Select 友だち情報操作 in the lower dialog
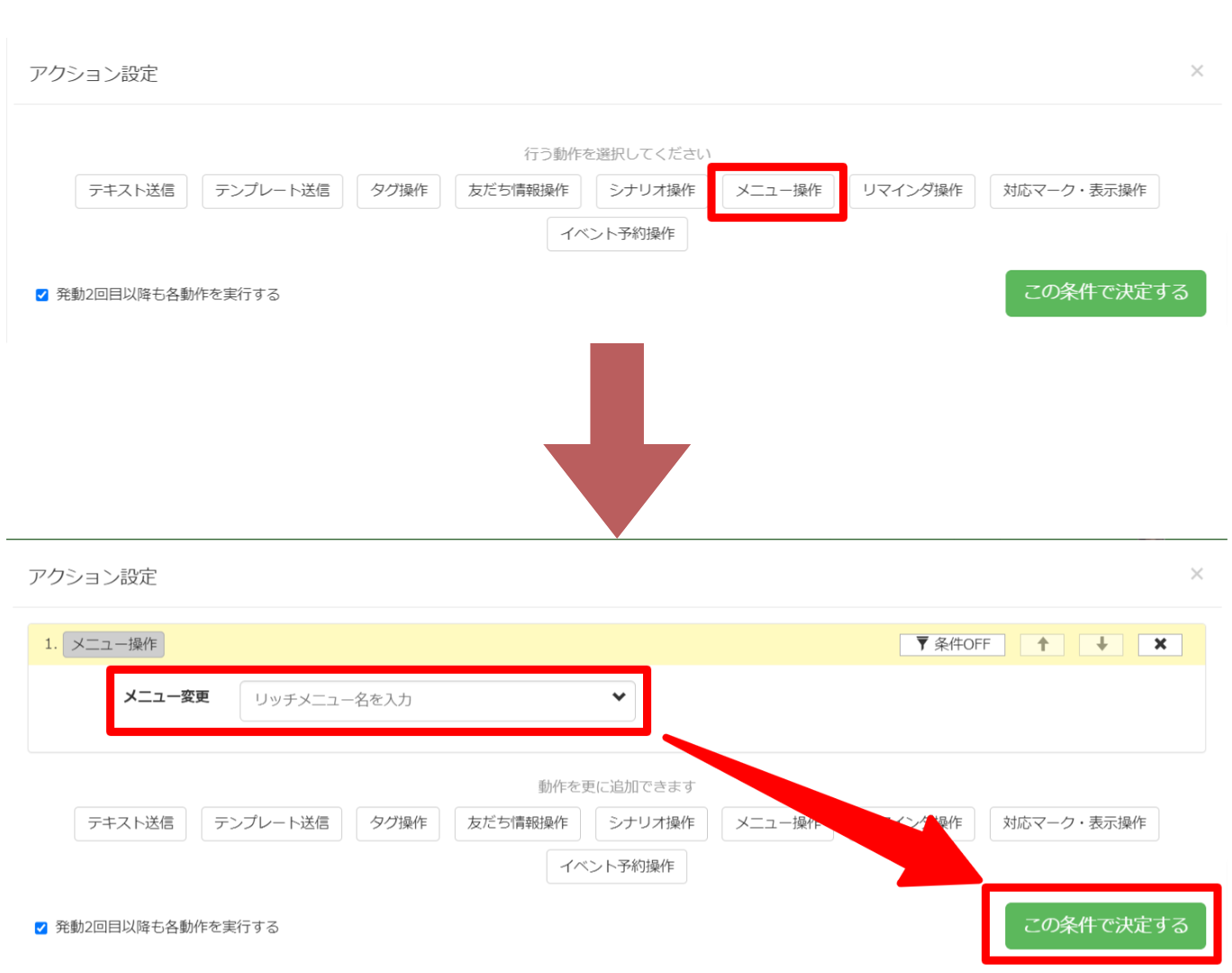This screenshot has height=973, width=1232. (518, 823)
